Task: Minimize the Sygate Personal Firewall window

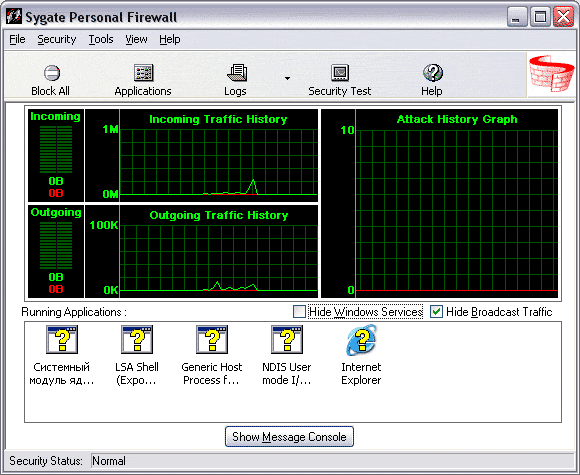Action: tap(517, 17)
